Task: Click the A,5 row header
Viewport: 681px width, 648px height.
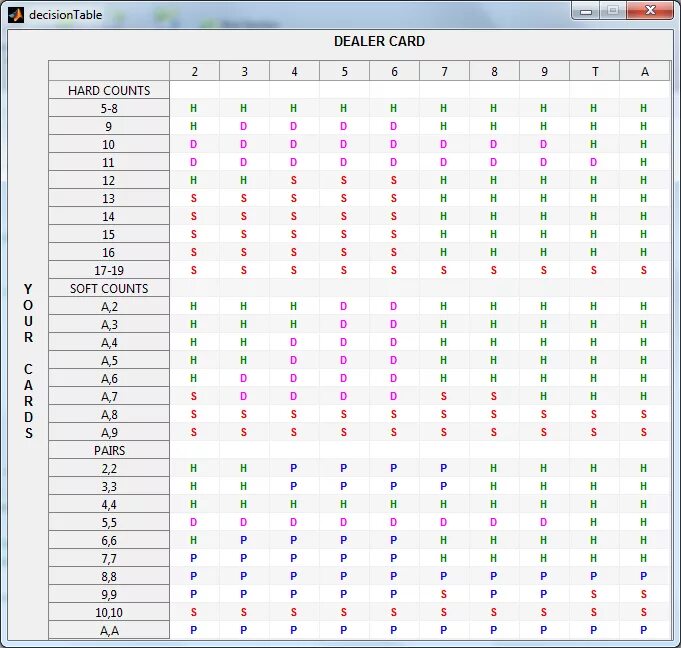Action: click(109, 360)
